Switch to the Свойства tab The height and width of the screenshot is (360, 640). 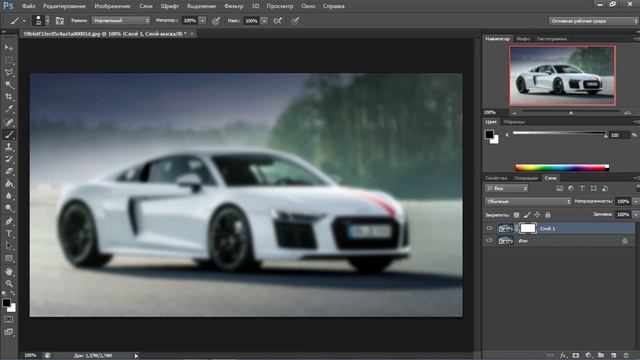pos(496,178)
